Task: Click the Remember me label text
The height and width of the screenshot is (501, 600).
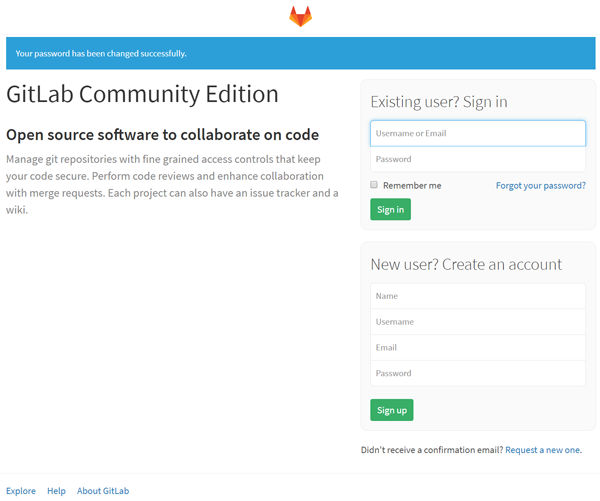Action: click(412, 186)
